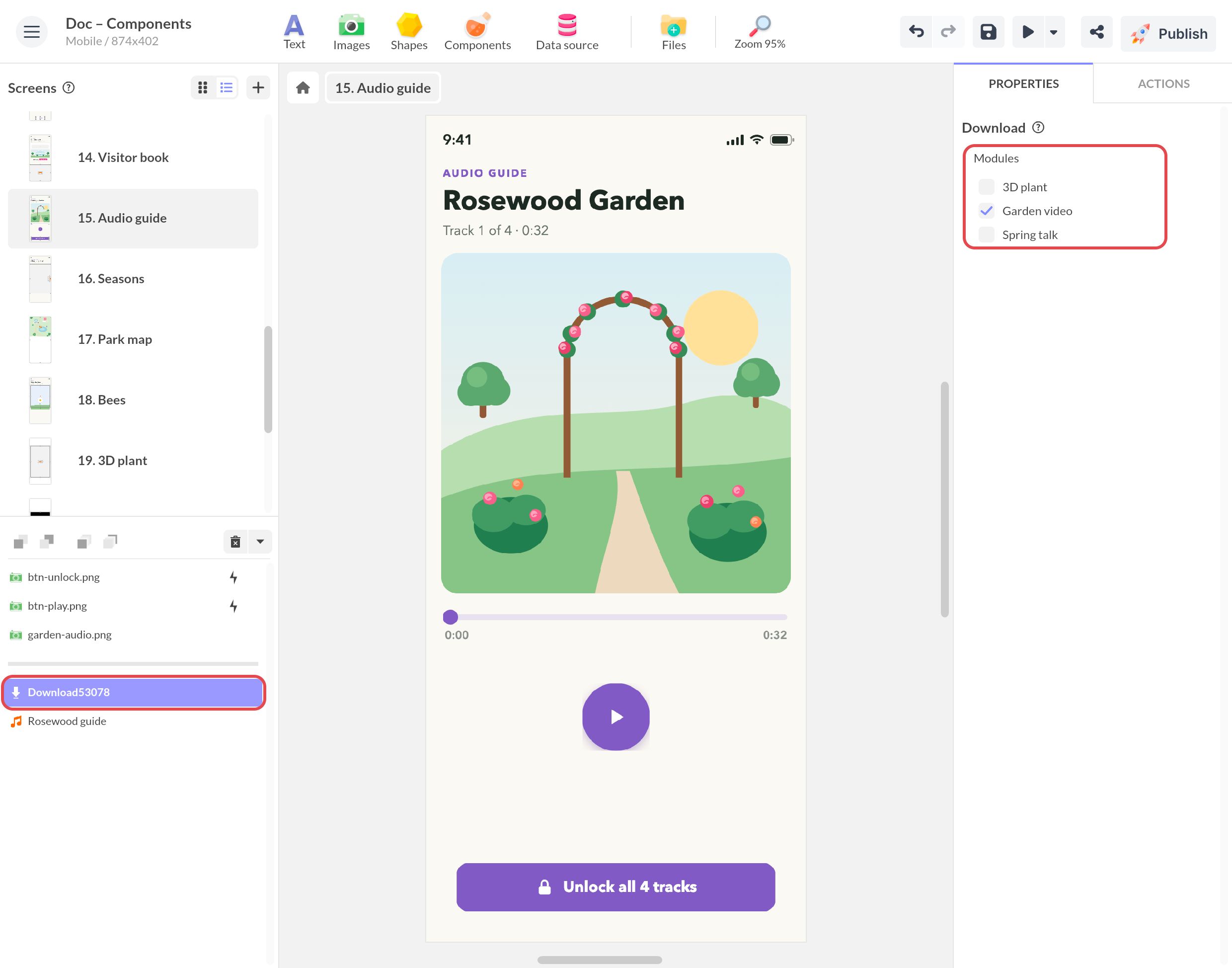Click the 15. Audio guide screen title
The width and height of the screenshot is (1232, 968).
tap(383, 87)
